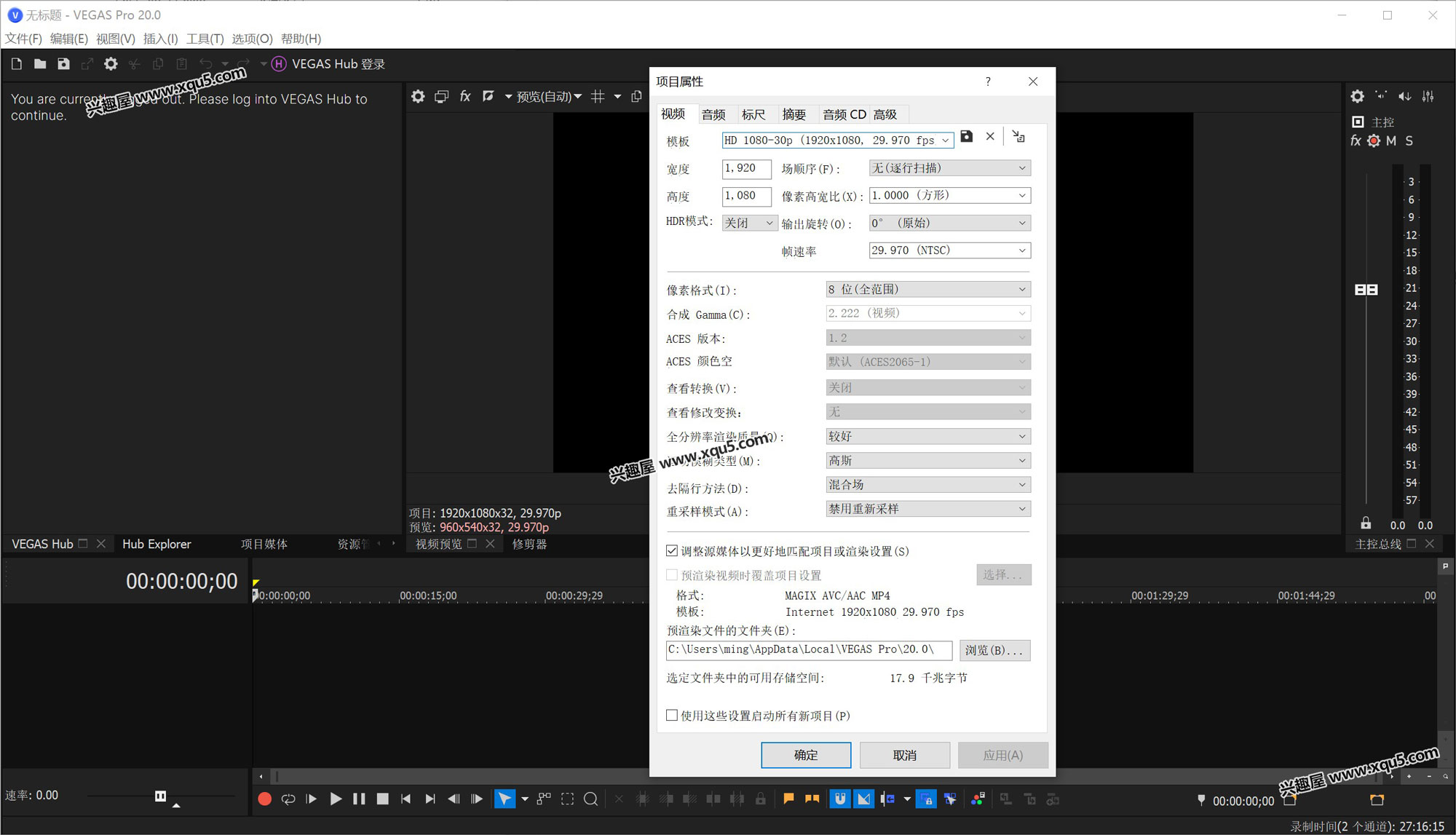This screenshot has height=835, width=1456.
Task: Click the master fader lock icon
Action: tap(1366, 523)
